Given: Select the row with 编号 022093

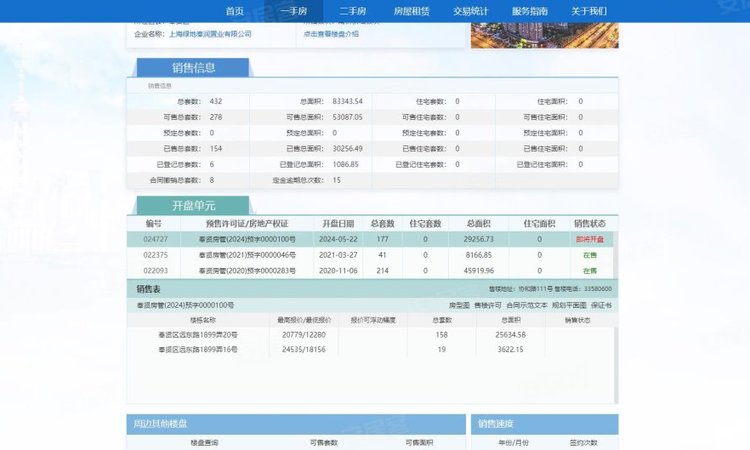Looking at the screenshot, I should click(x=370, y=271).
